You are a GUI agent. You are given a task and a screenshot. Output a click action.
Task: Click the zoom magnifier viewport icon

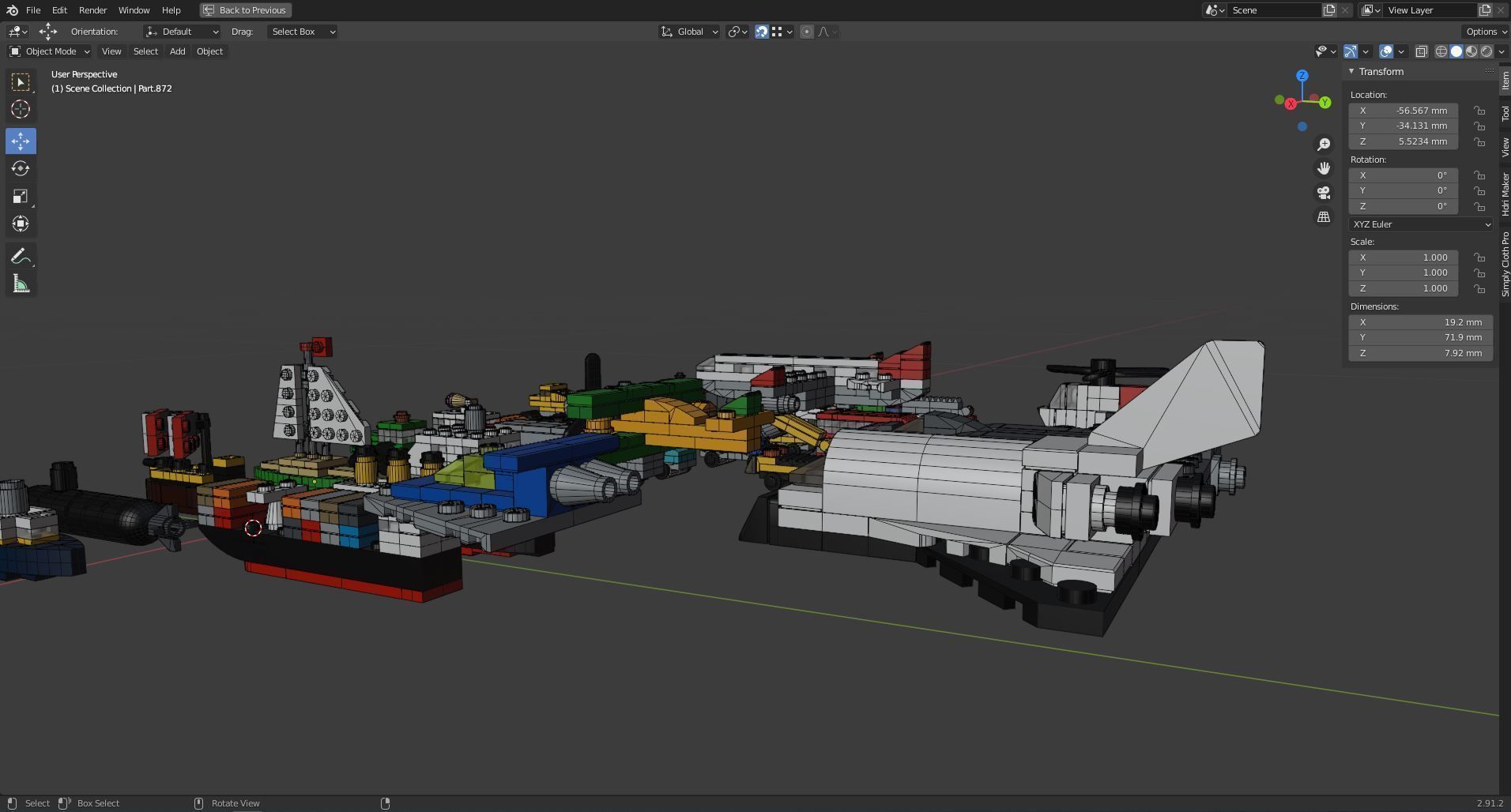pyautogui.click(x=1324, y=145)
